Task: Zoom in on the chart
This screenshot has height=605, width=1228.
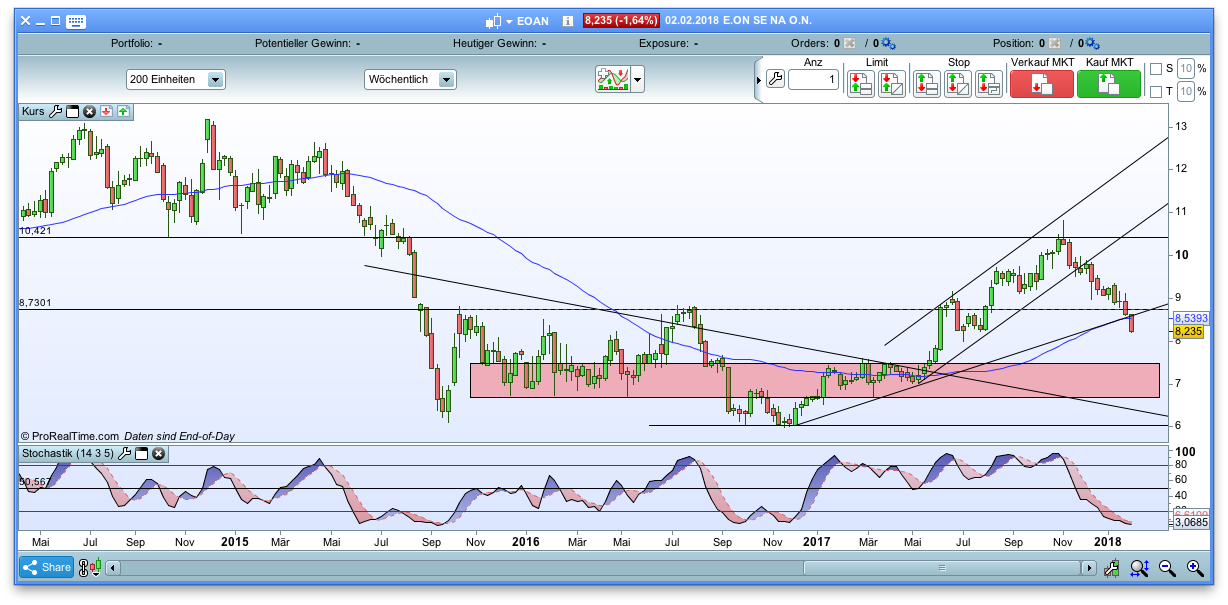Action: [1195, 568]
